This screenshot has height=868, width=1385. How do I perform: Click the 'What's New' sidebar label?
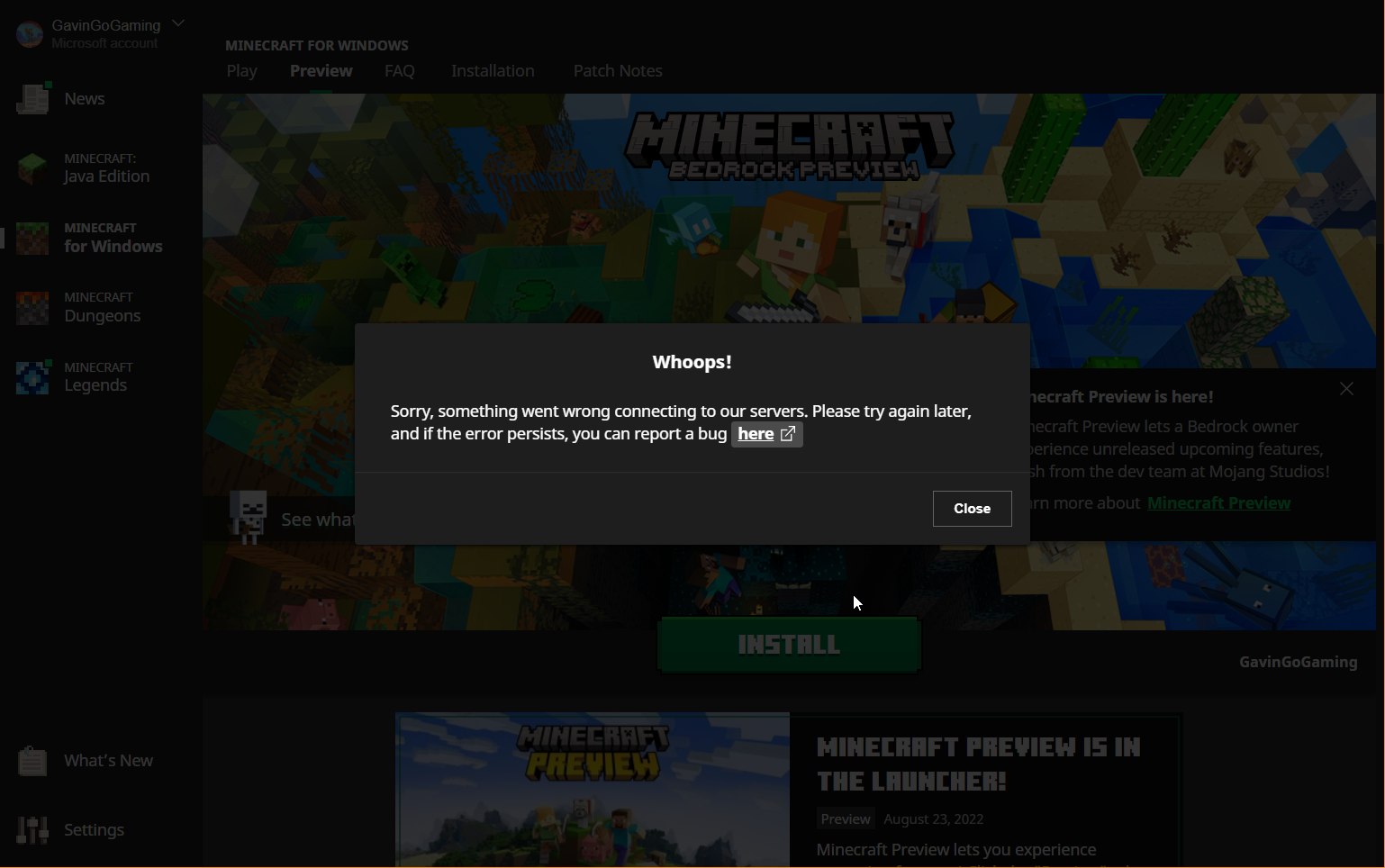pos(109,761)
